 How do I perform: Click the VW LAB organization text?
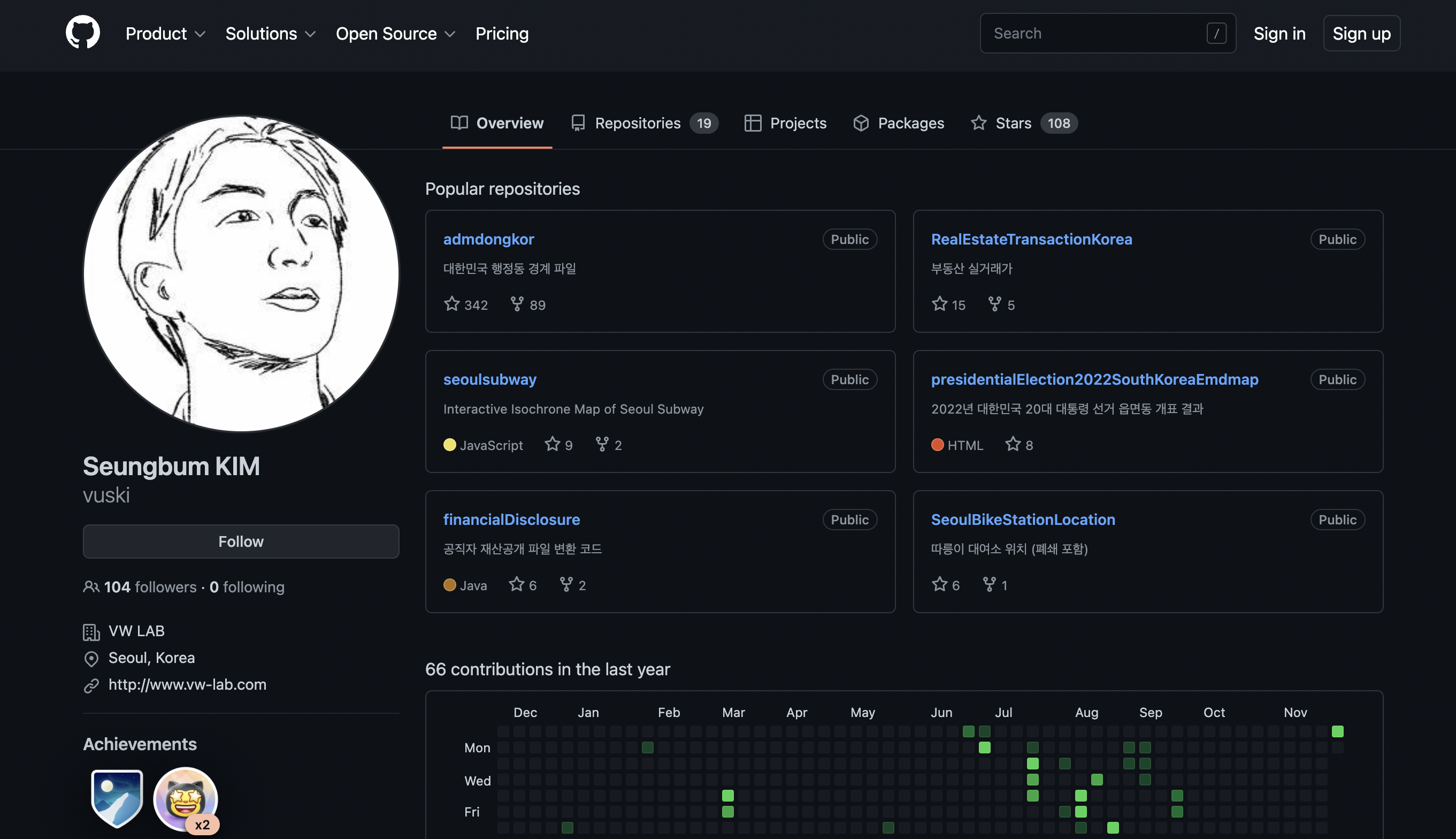[x=136, y=631]
